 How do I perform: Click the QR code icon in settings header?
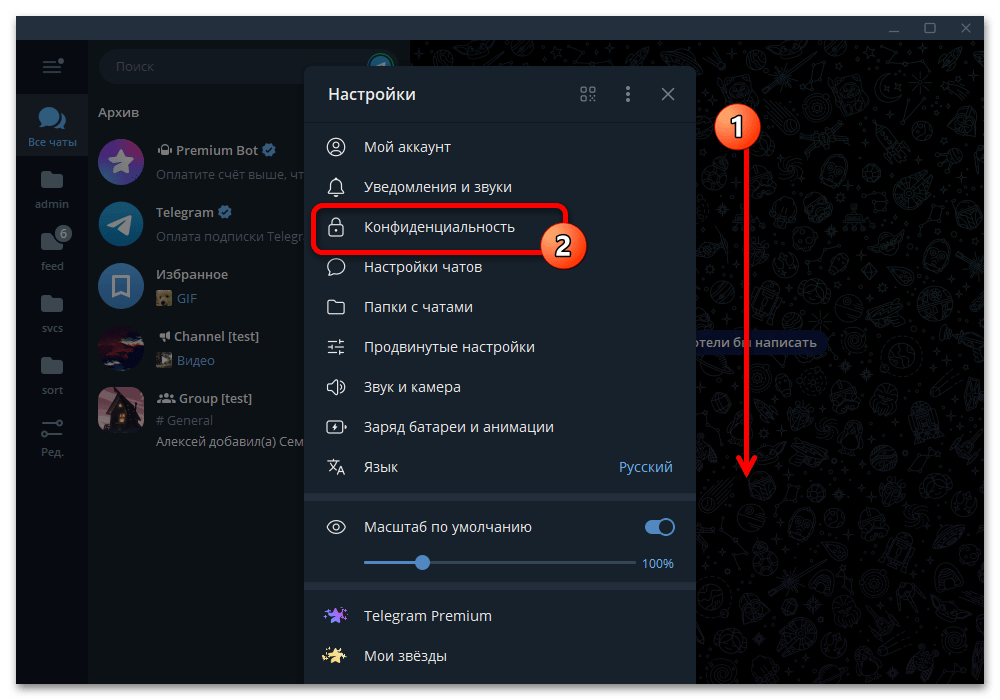tap(587, 94)
